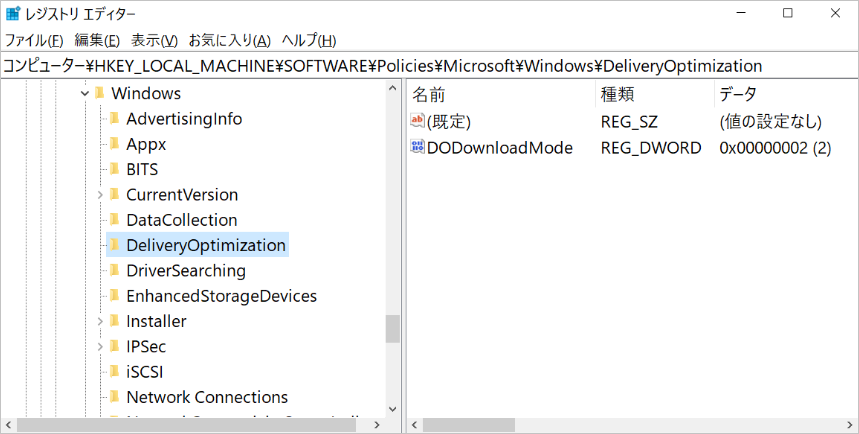Click tree pane horizontal scroll right arrow
Image resolution: width=859 pixels, height=434 pixels.
click(x=377, y=425)
